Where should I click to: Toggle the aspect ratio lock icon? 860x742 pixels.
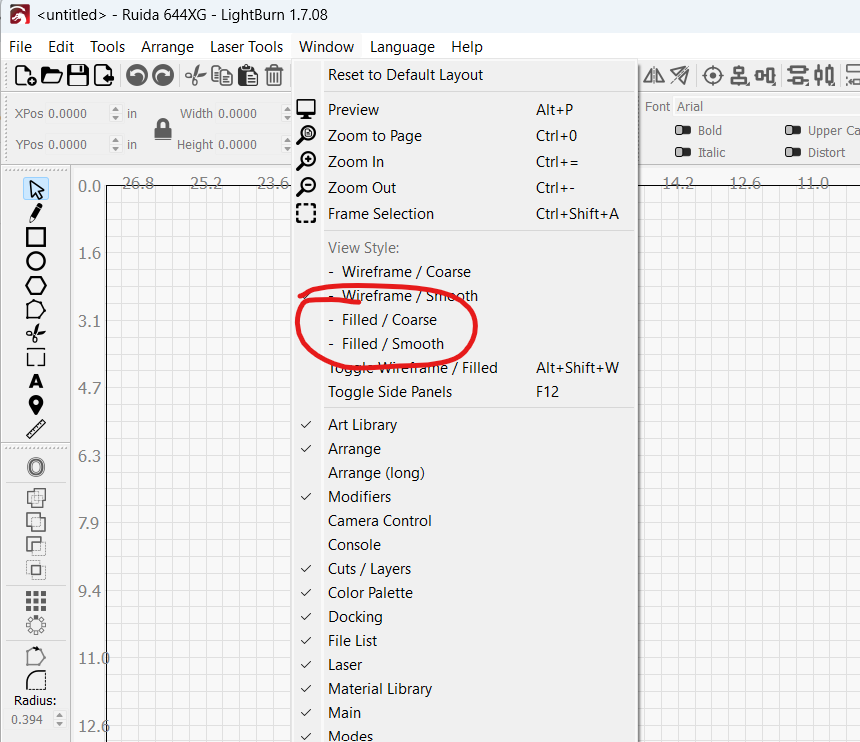[x=163, y=129]
